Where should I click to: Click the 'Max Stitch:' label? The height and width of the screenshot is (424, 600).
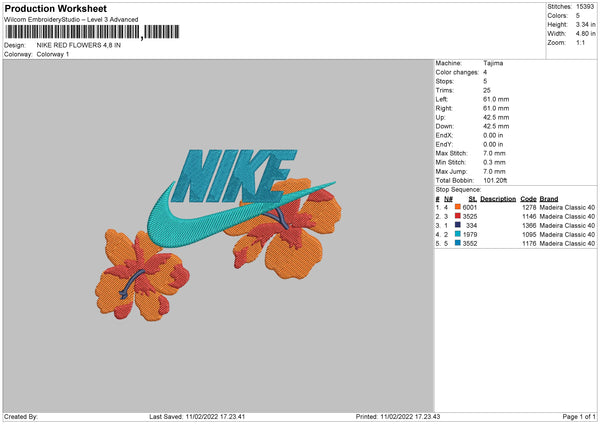coord(452,153)
